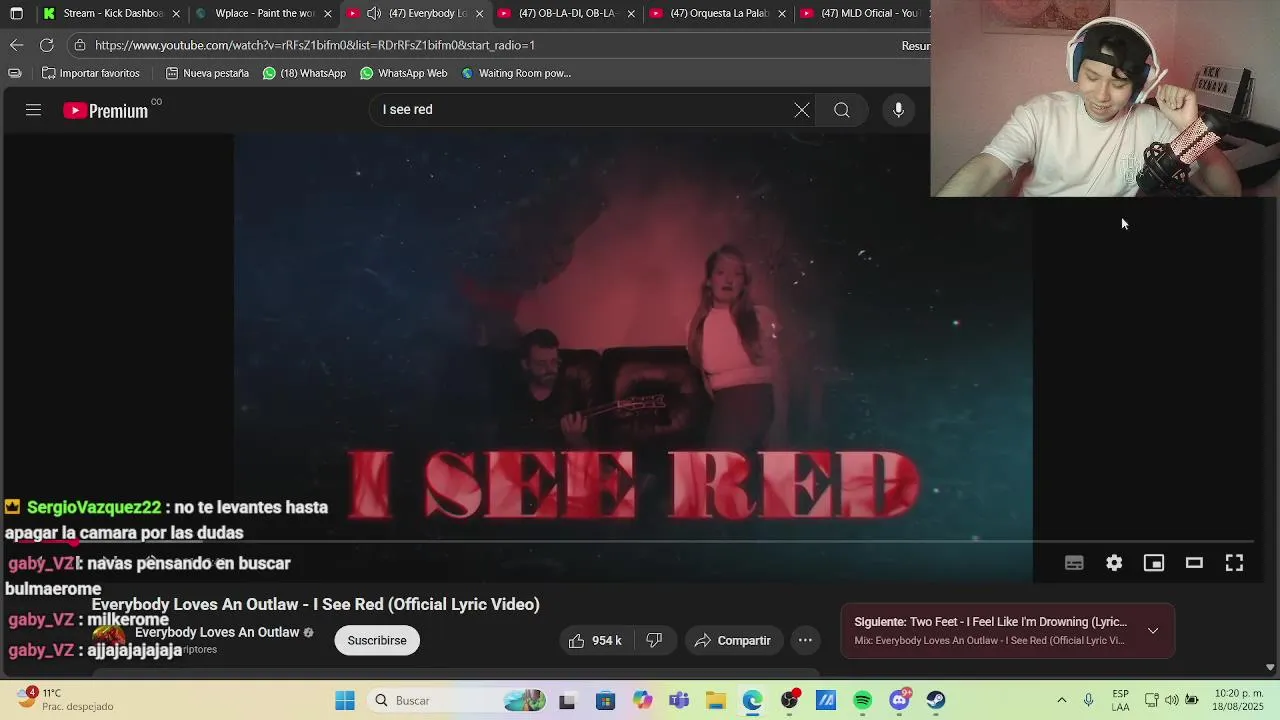The width and height of the screenshot is (1280, 720).
Task: Open the browser tab actions menu icon
Action: 16,13
